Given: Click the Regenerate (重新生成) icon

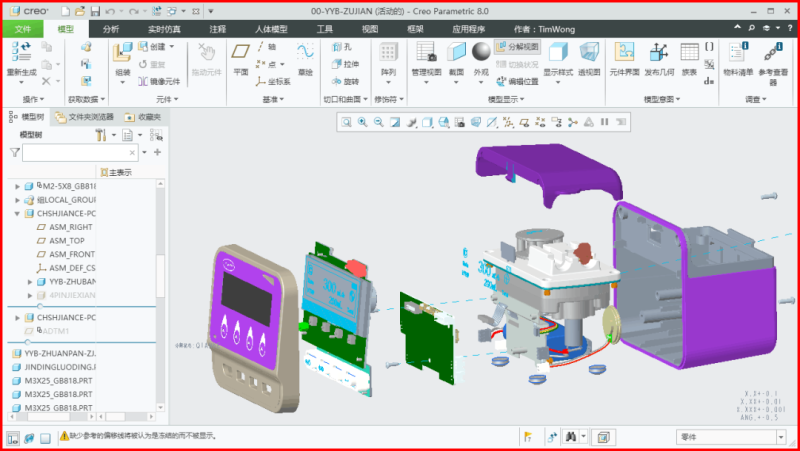Looking at the screenshot, I should (21, 54).
